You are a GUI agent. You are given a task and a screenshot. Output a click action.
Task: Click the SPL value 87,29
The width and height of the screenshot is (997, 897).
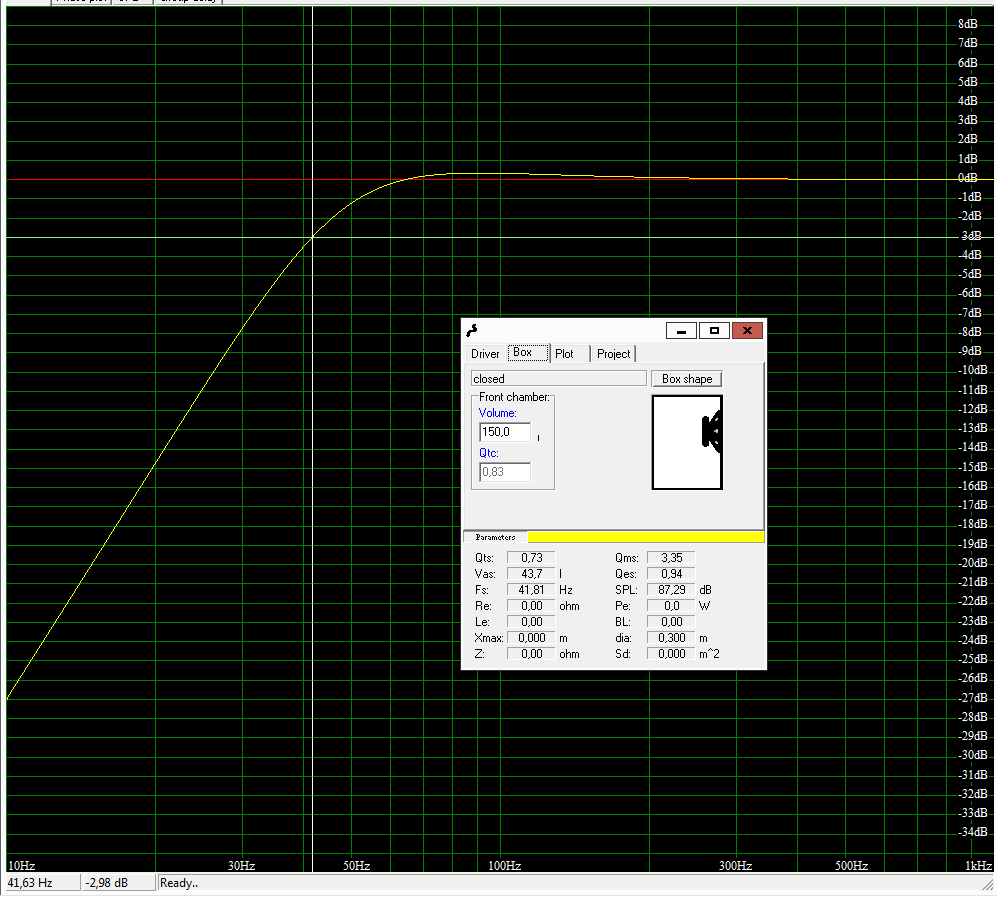pos(671,590)
